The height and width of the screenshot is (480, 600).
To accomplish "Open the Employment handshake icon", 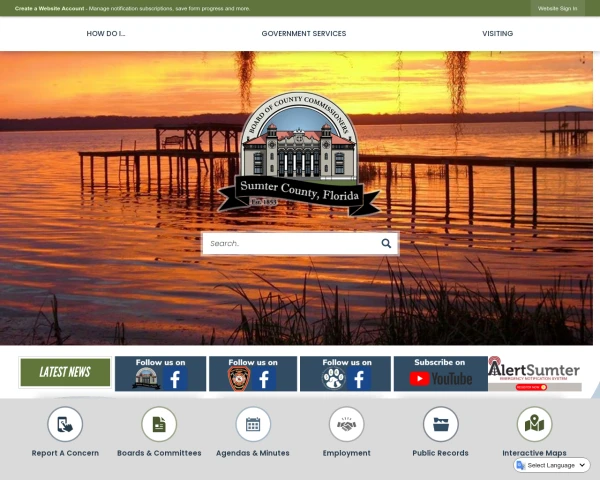I will 347,424.
